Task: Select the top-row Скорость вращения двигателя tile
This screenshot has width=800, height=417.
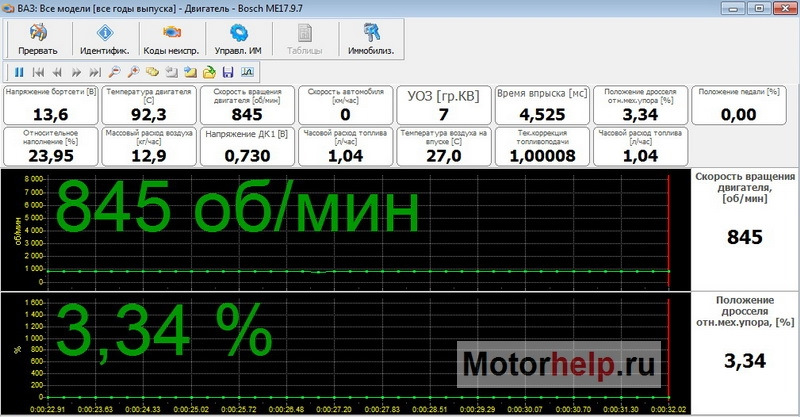Action: pyautogui.click(x=247, y=105)
